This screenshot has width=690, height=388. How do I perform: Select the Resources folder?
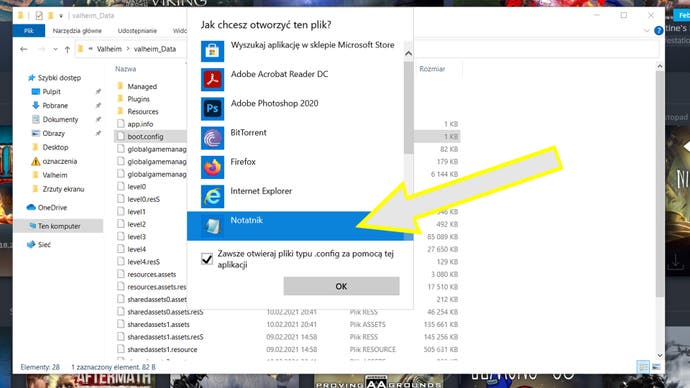(x=143, y=112)
